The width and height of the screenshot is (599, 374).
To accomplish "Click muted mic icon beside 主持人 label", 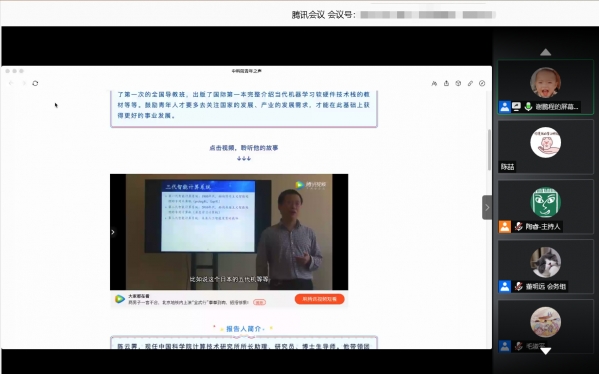I will (518, 227).
